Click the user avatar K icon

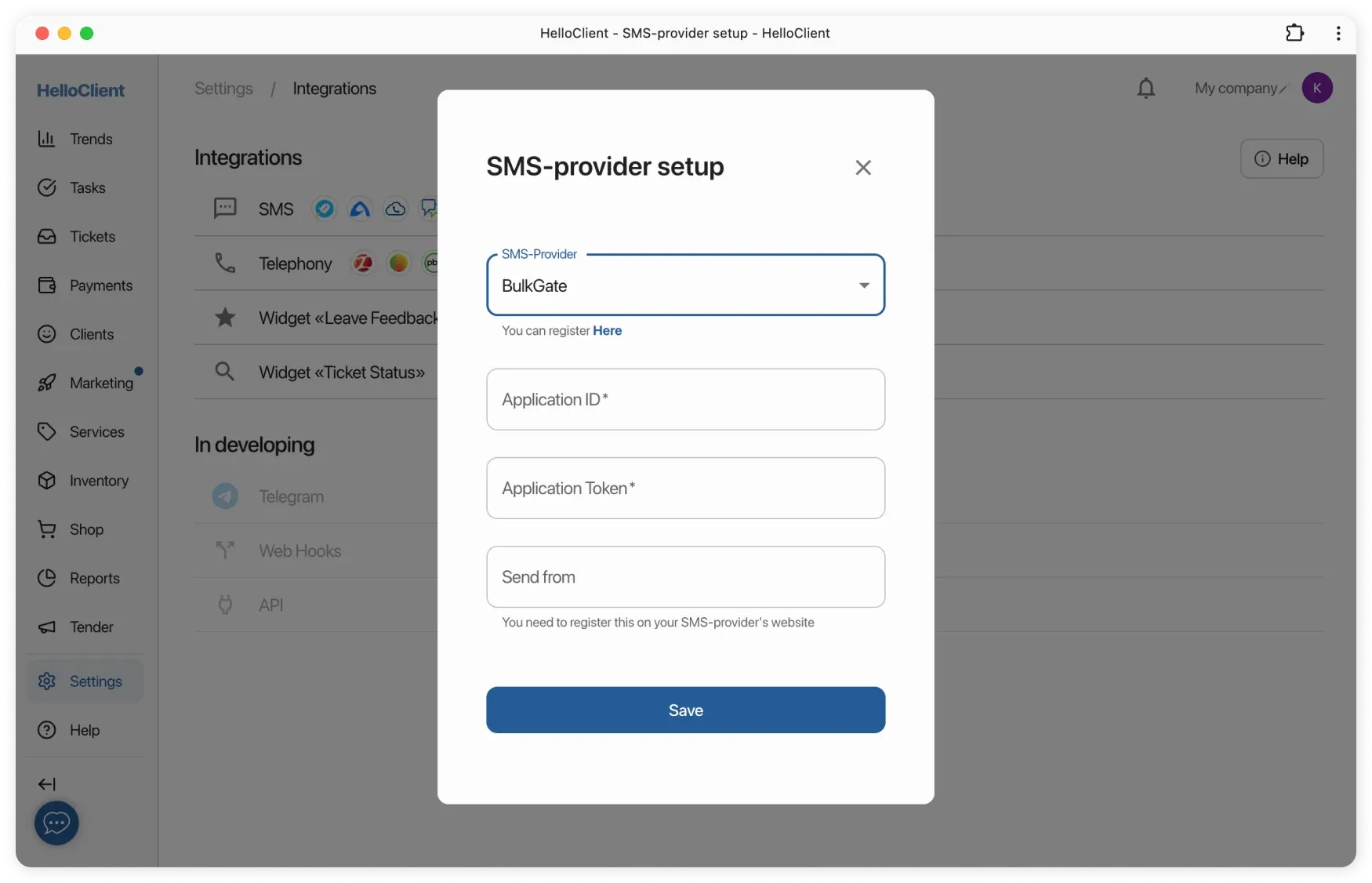tap(1316, 89)
